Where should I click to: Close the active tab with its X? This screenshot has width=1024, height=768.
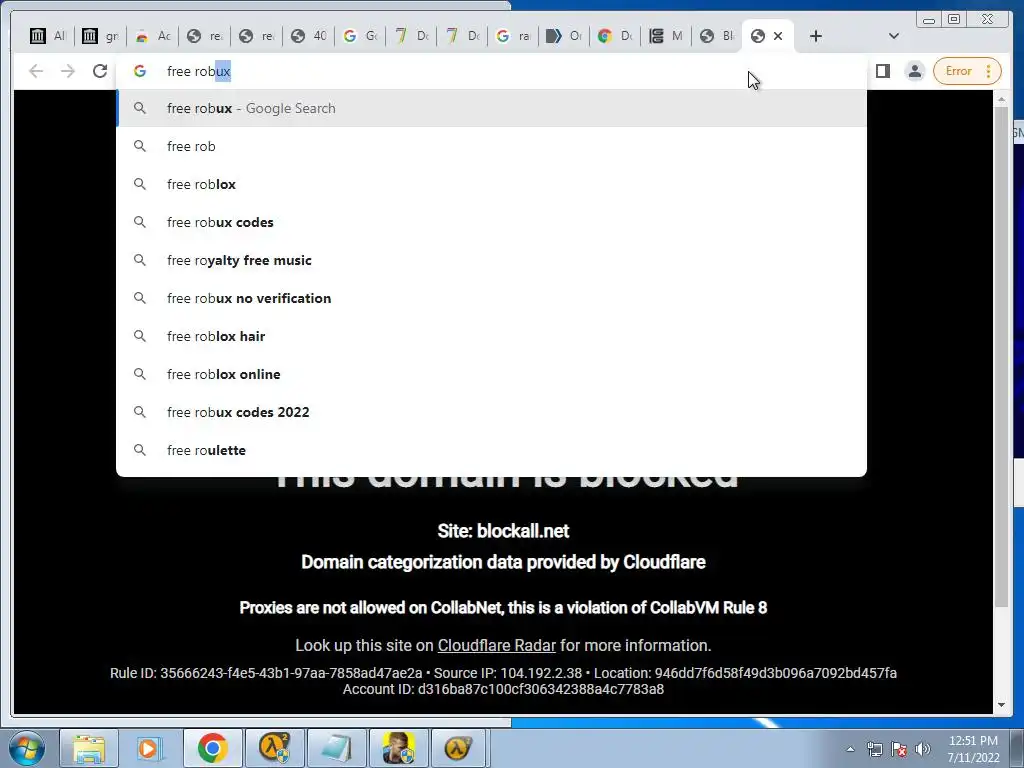(778, 36)
